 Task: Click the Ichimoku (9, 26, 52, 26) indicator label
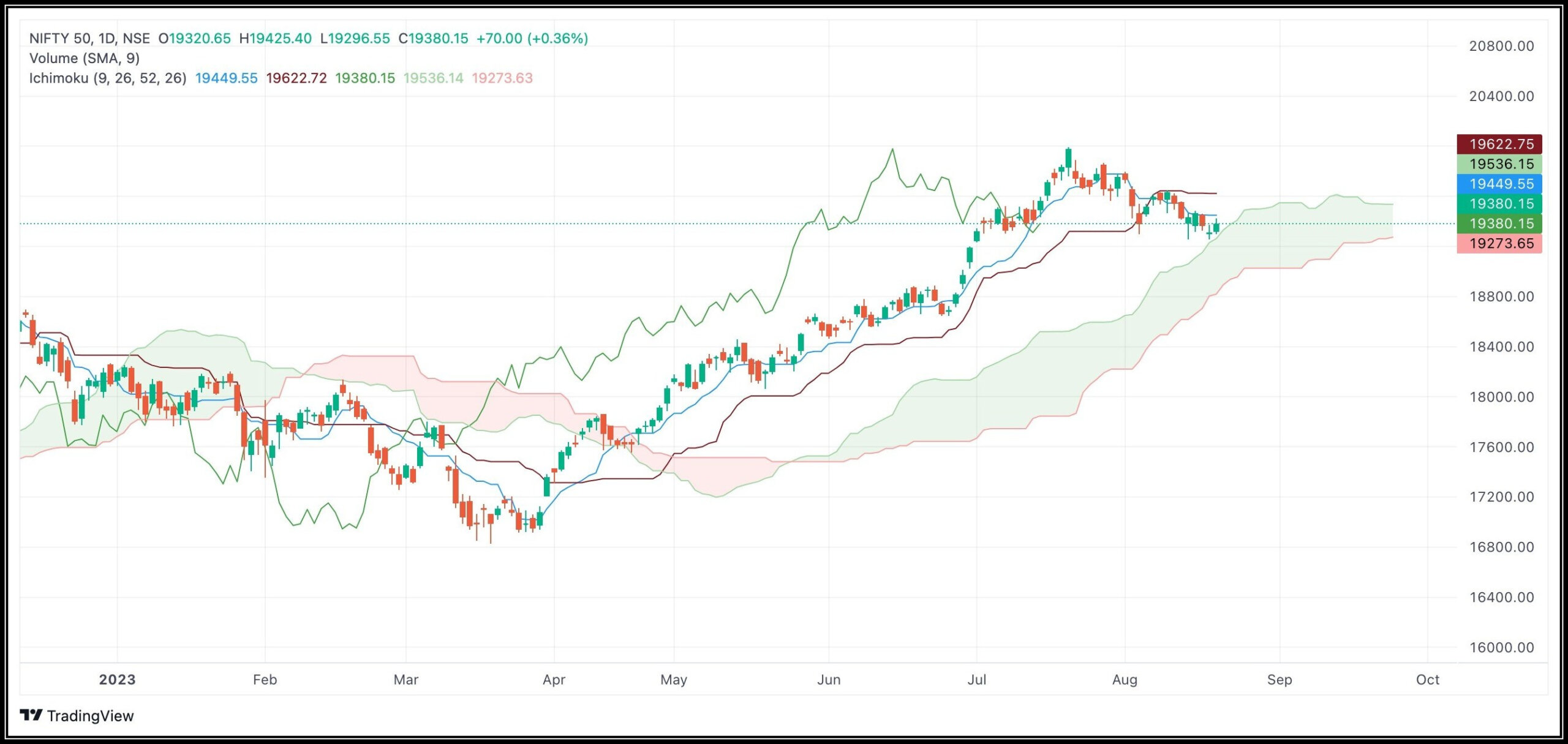click(x=108, y=78)
